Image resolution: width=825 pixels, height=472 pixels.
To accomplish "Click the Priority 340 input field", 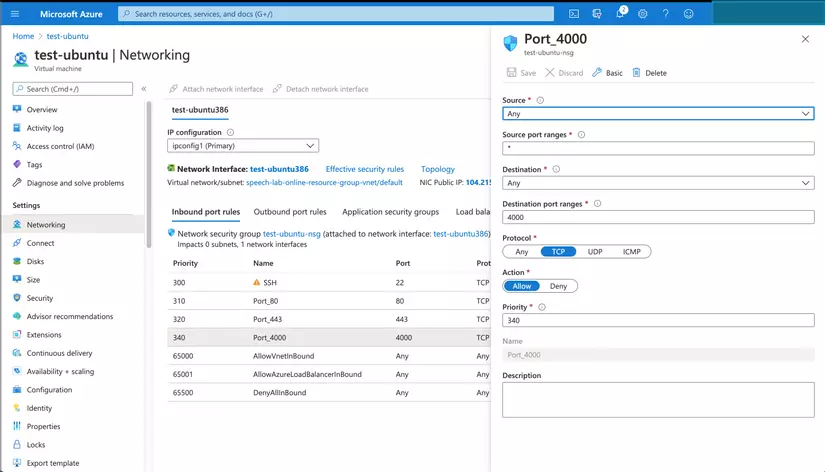I will (x=658, y=320).
